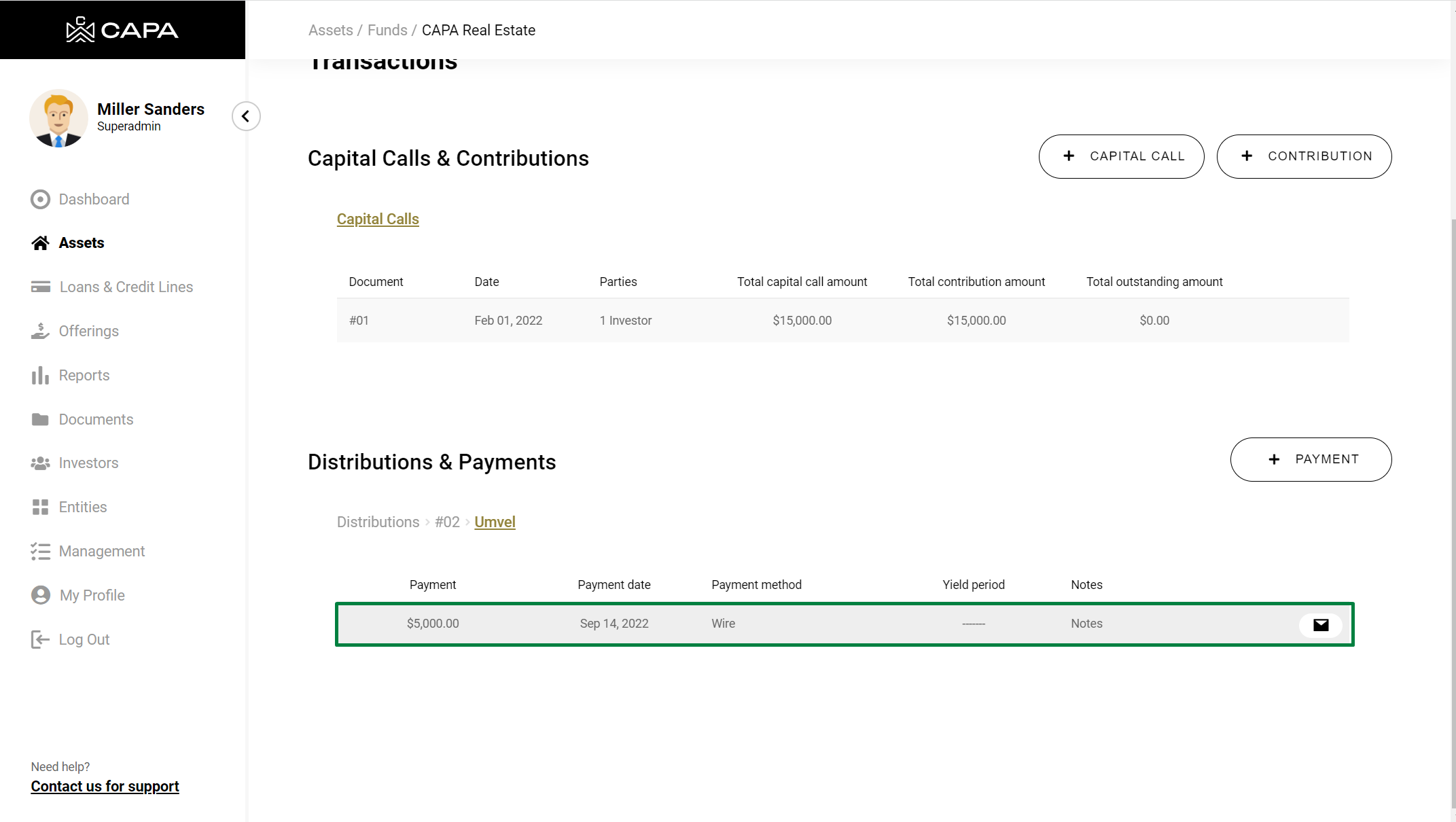Screen dimensions: 1456x822
Task: Add a new Payment
Action: (1310, 459)
